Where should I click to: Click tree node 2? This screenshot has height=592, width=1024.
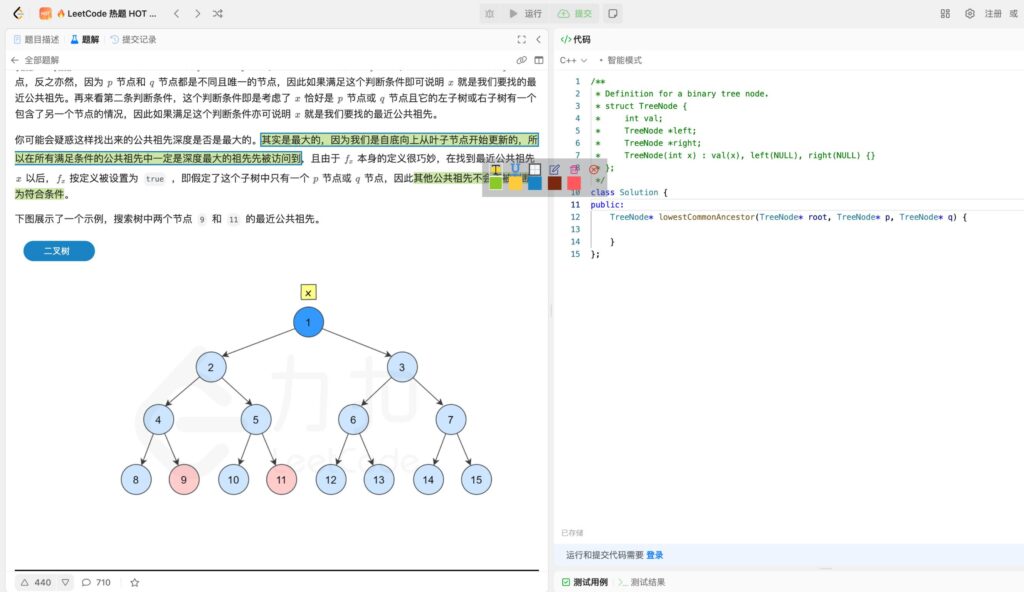click(210, 367)
